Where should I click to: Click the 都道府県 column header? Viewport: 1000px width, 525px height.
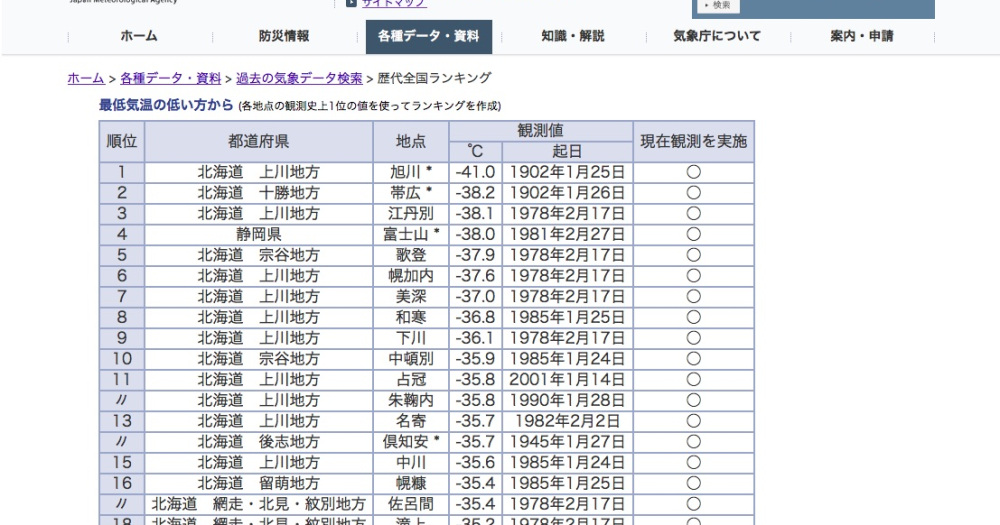259,141
